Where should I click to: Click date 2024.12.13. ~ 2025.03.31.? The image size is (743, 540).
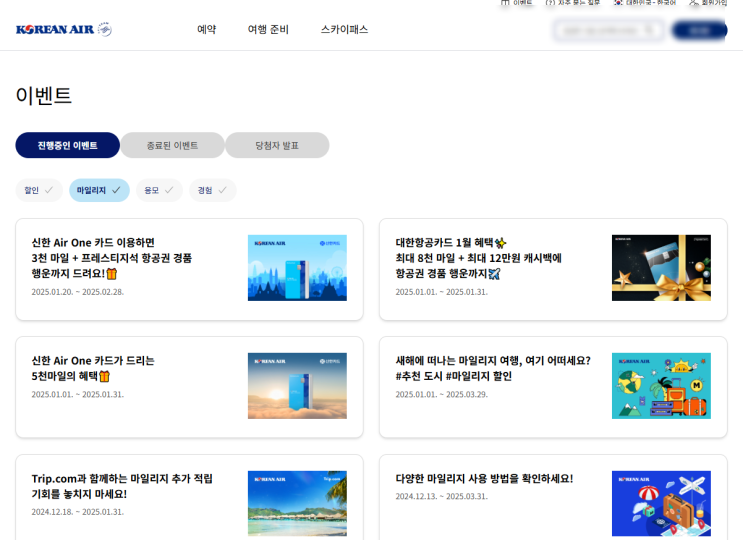pos(442,496)
